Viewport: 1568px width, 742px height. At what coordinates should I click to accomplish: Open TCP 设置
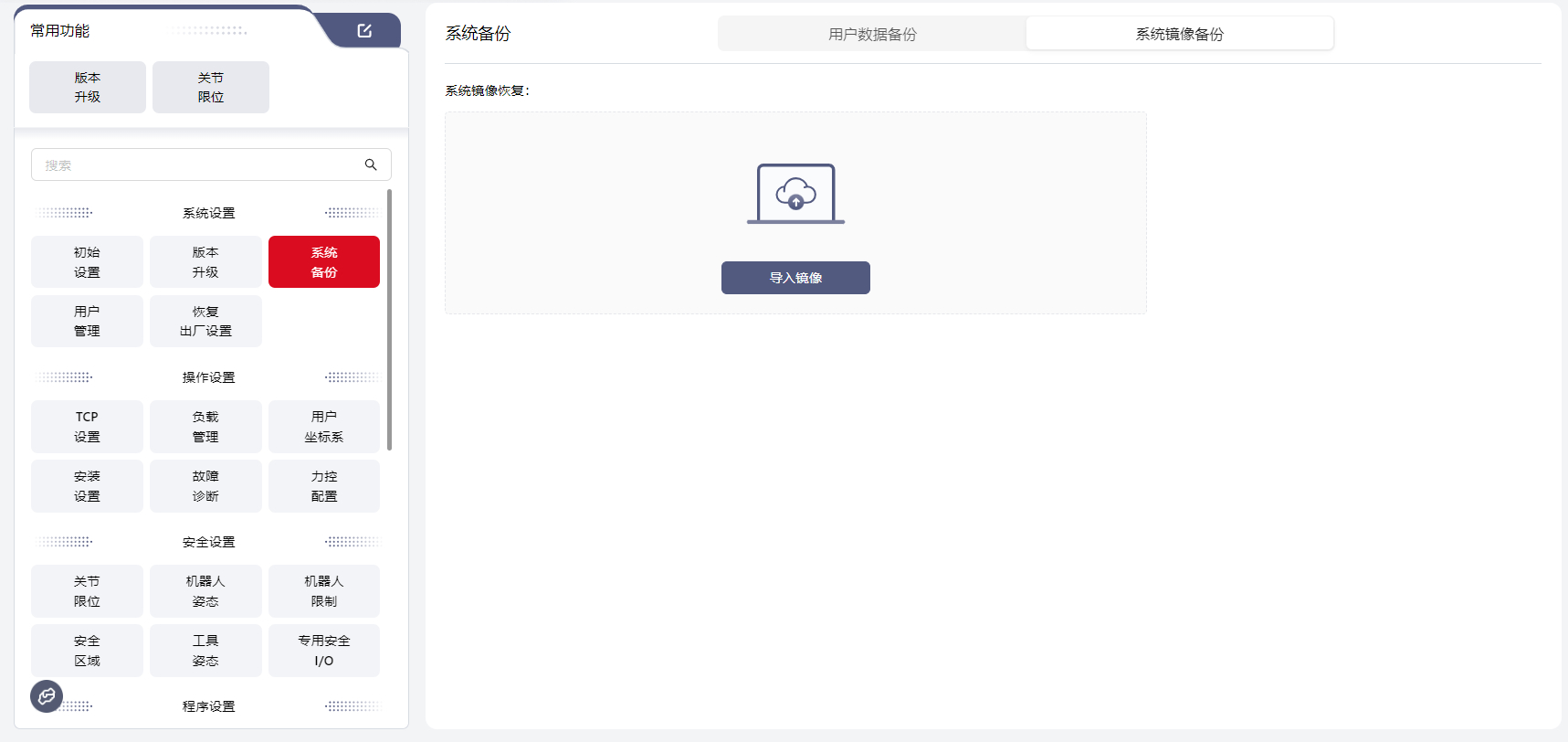click(87, 427)
